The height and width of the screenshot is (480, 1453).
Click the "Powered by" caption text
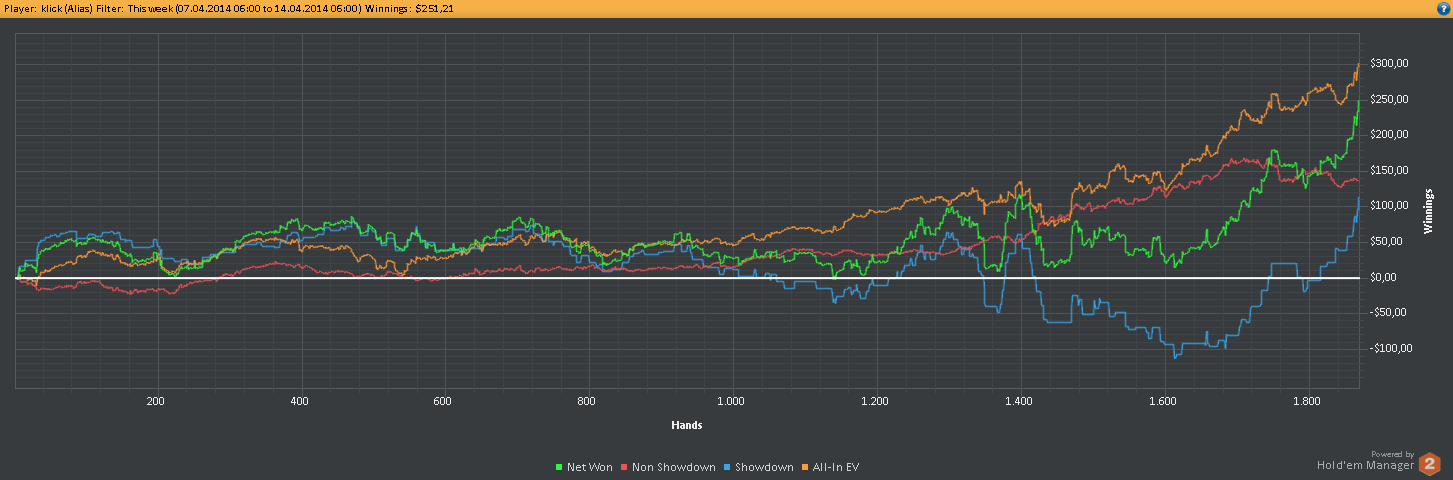[x=1392, y=454]
